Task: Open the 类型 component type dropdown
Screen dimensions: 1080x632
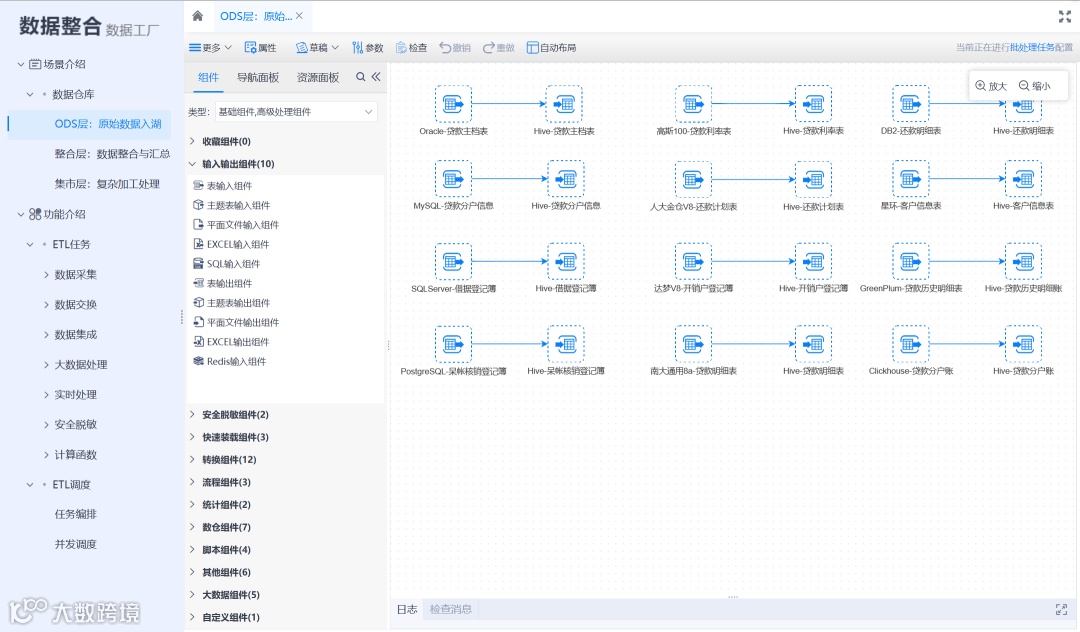Action: pyautogui.click(x=296, y=112)
